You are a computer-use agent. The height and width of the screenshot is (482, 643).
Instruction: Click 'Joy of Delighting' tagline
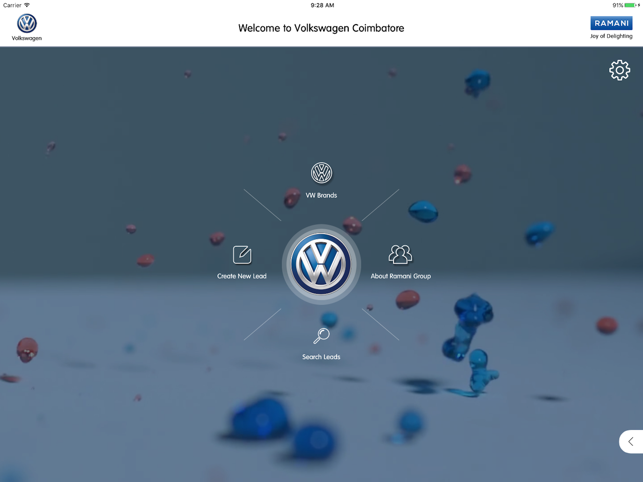pyautogui.click(x=611, y=36)
